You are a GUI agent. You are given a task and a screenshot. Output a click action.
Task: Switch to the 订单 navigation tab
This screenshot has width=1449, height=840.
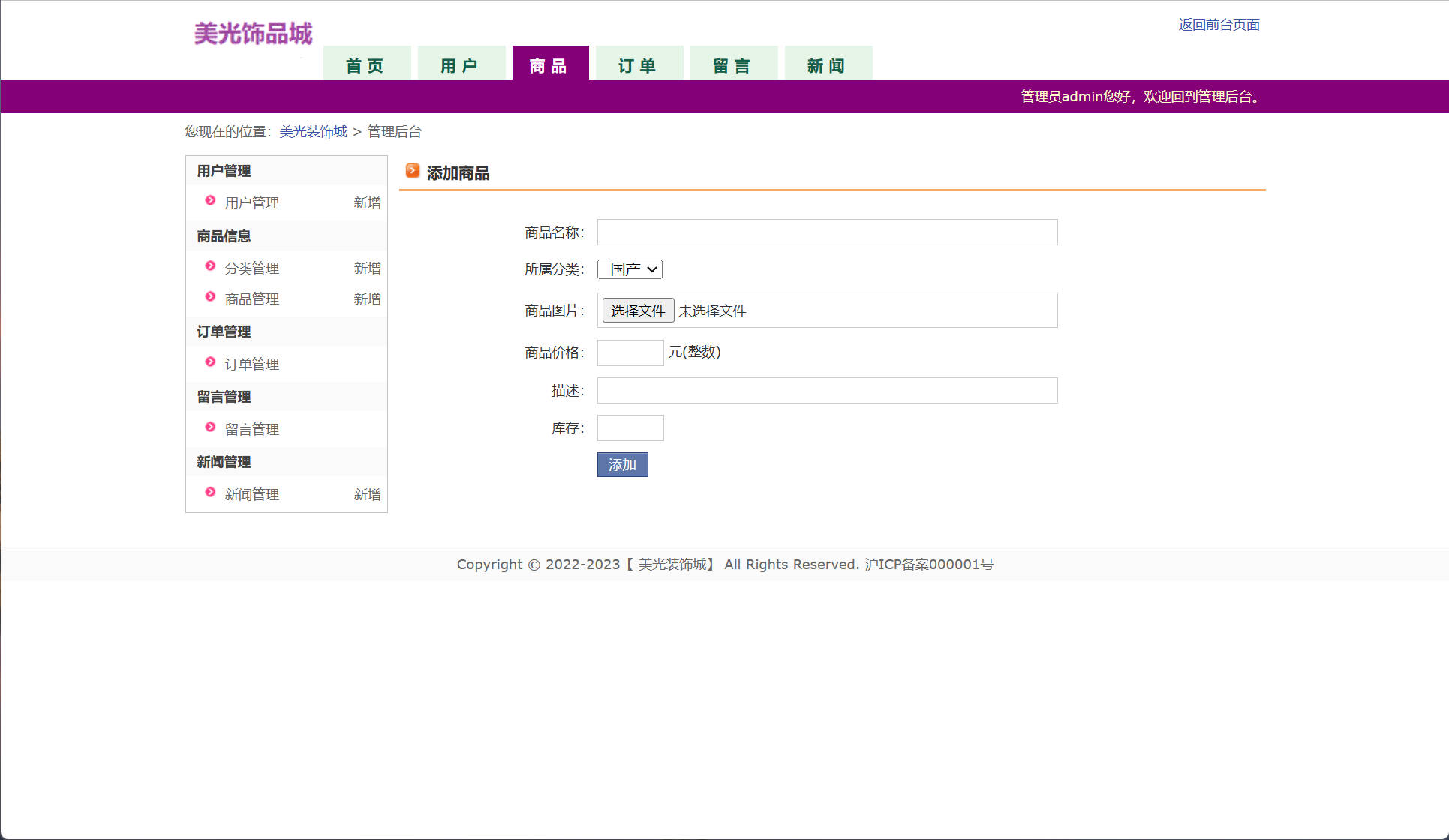[x=639, y=65]
